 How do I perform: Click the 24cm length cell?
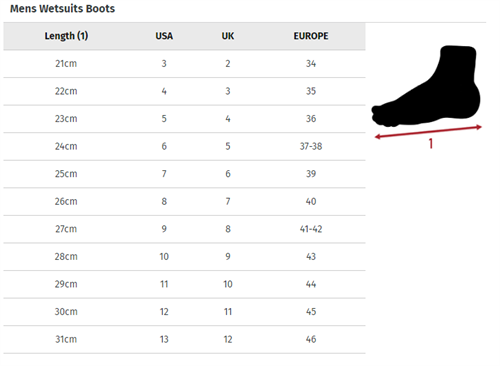(x=66, y=146)
